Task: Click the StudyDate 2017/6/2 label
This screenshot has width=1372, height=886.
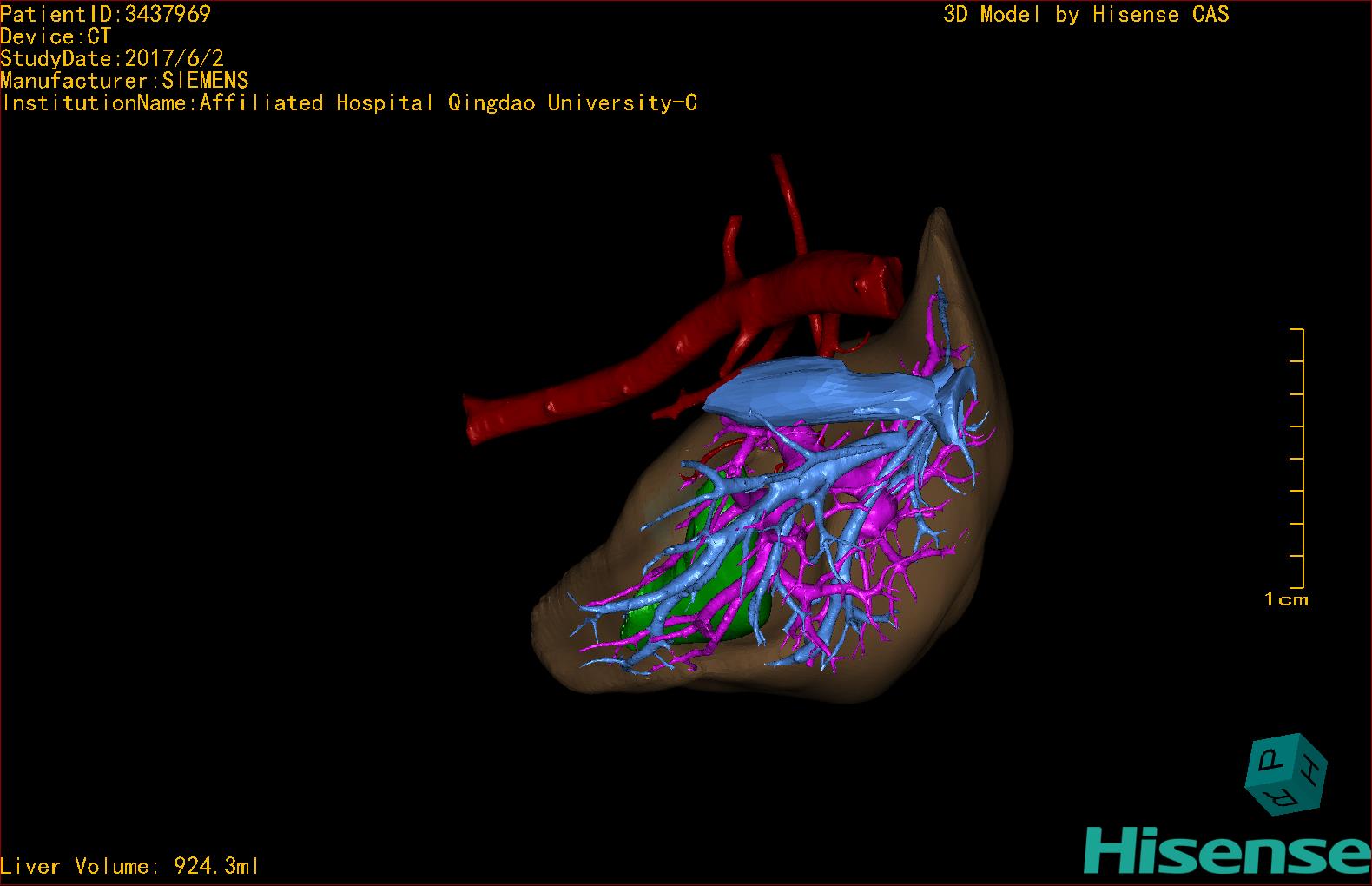Action: tap(112, 59)
